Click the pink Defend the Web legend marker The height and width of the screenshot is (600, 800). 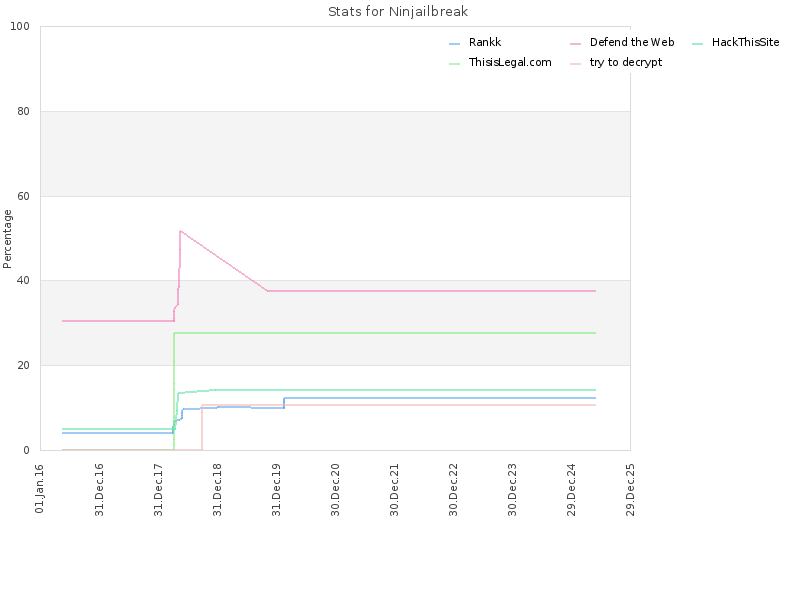tap(576, 44)
